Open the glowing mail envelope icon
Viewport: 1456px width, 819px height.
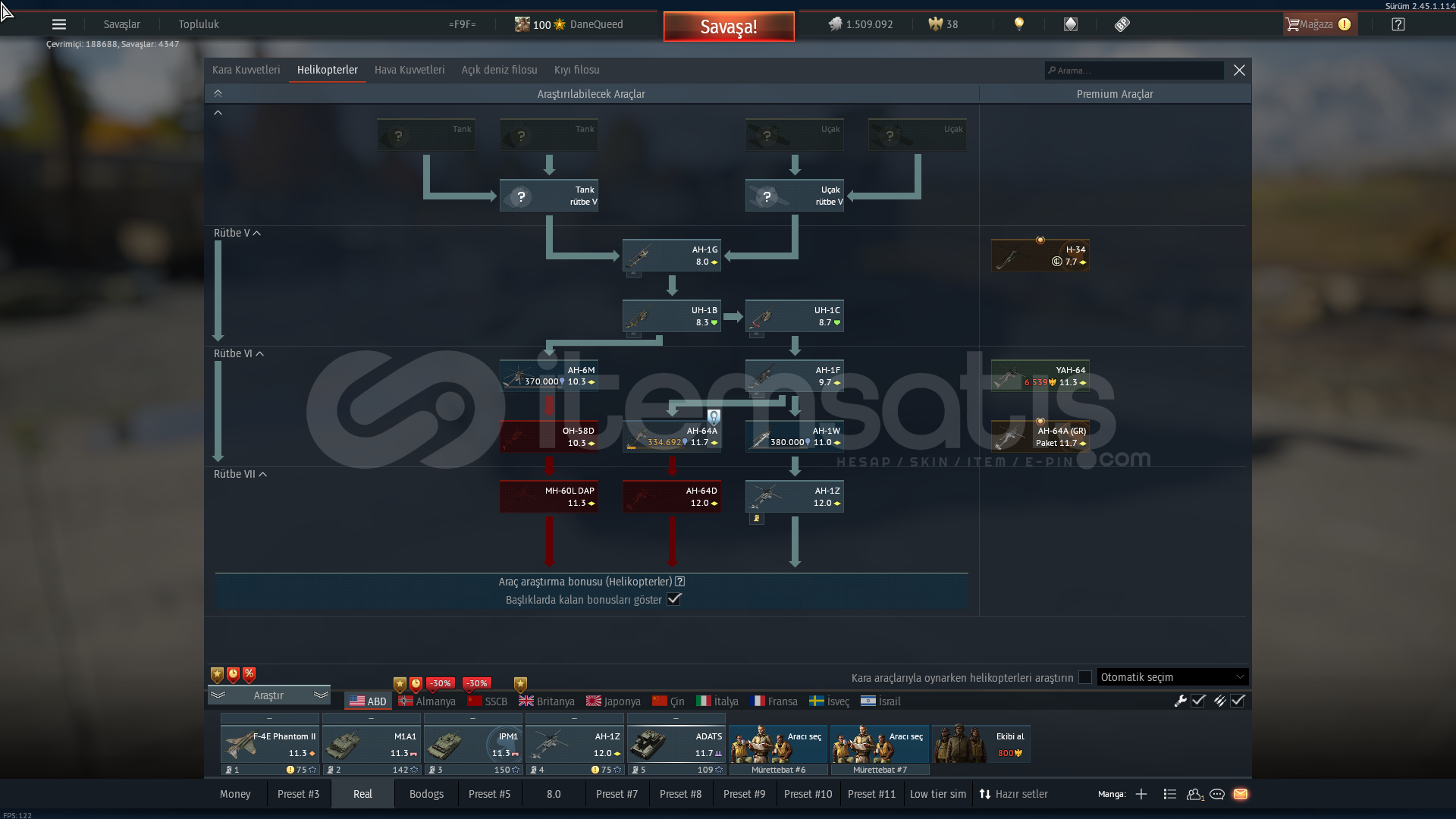tap(1241, 794)
